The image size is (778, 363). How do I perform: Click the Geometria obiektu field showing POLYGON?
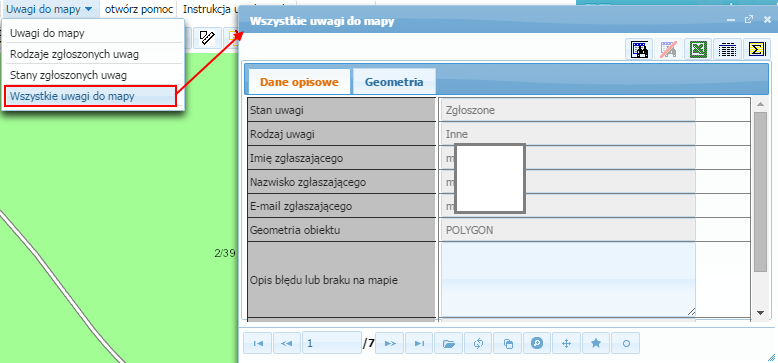tap(567, 230)
